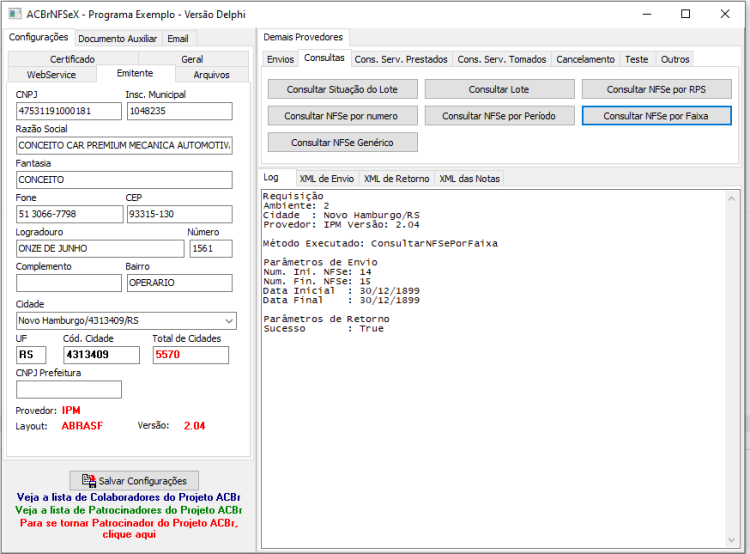
Task: Click Consultar Situação do Lote button
Action: (x=342, y=89)
